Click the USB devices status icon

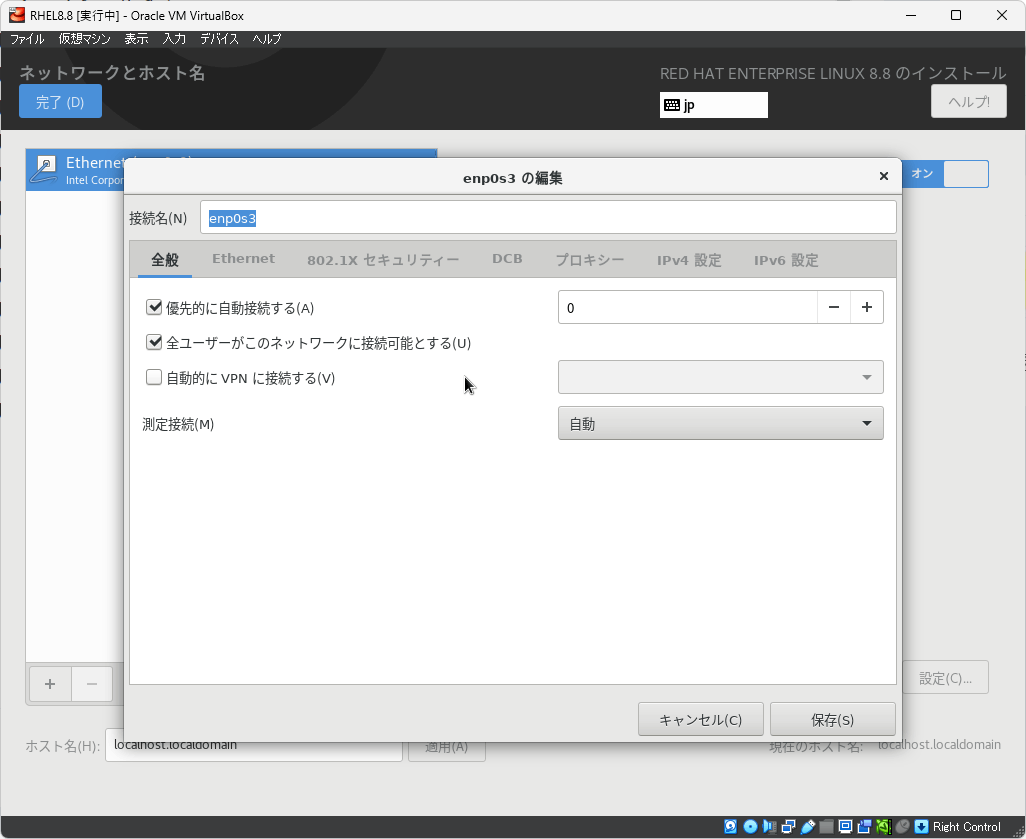(x=807, y=827)
